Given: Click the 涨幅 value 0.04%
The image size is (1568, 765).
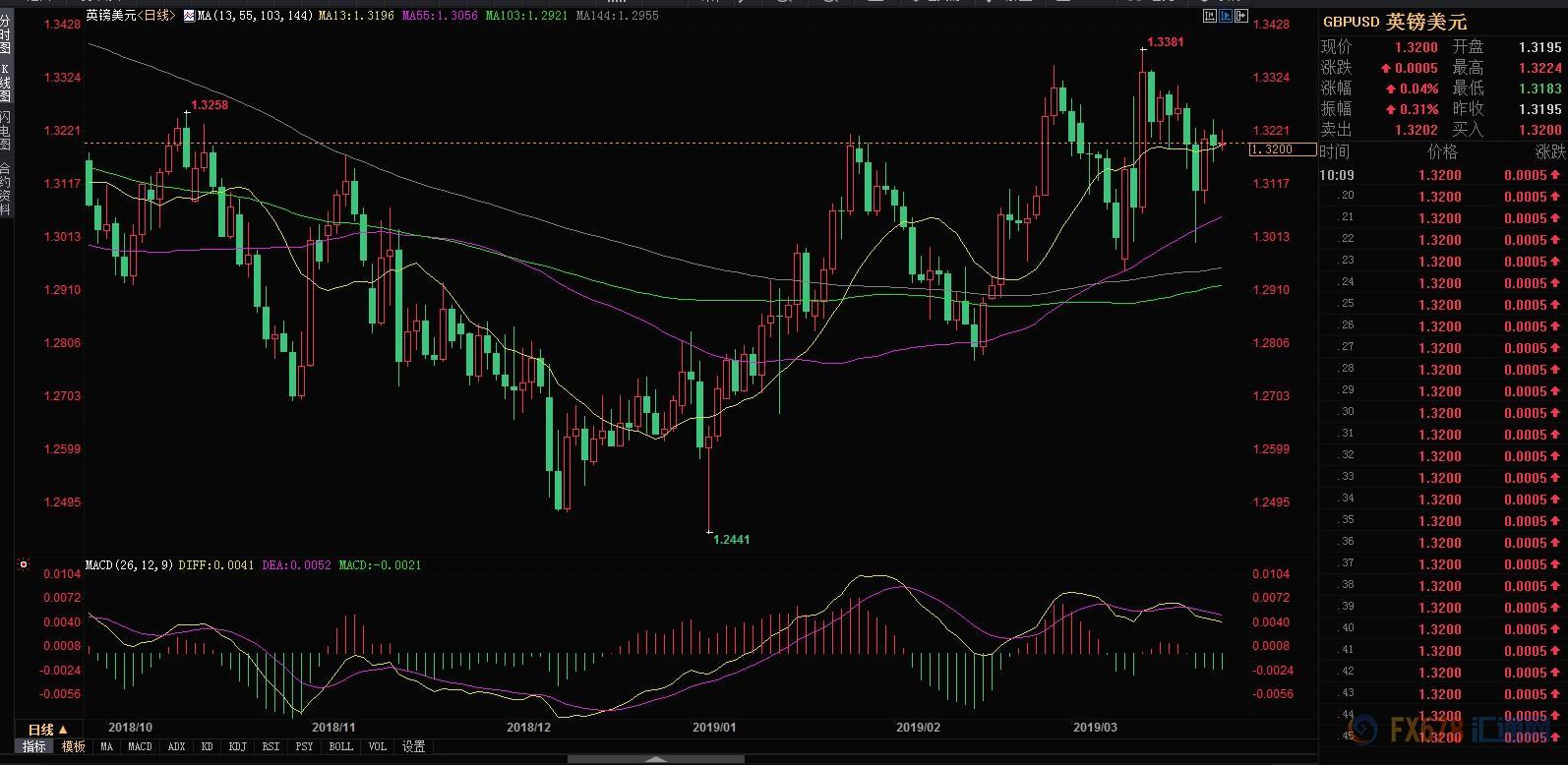Looking at the screenshot, I should (x=1417, y=88).
